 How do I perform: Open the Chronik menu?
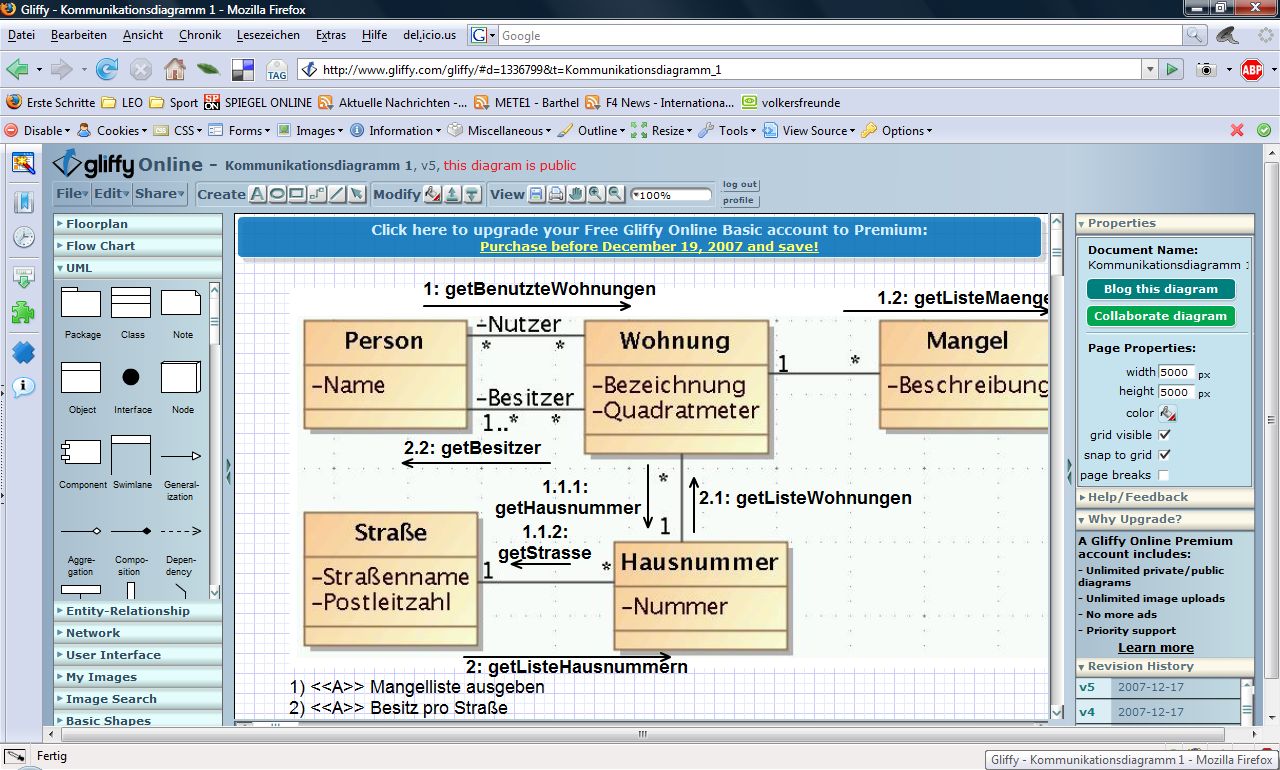(200, 35)
